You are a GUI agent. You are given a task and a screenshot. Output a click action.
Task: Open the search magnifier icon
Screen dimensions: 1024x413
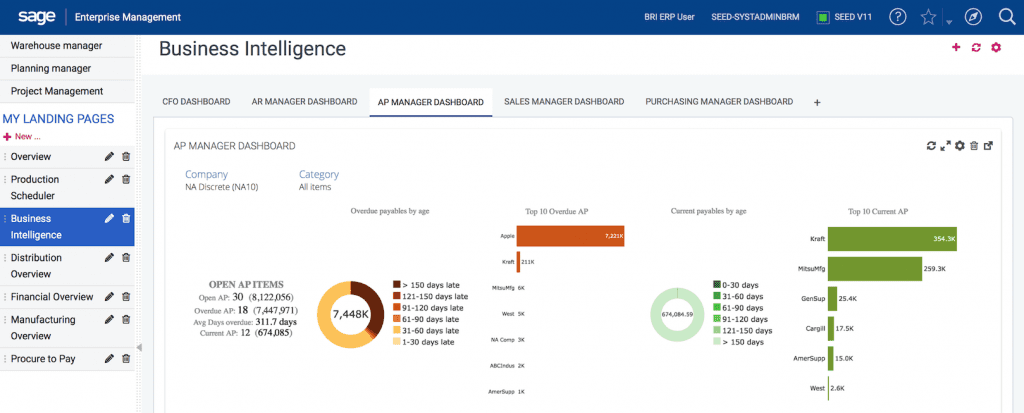1007,17
